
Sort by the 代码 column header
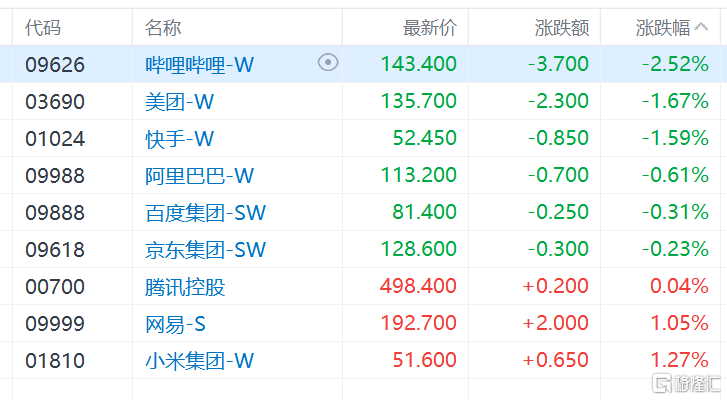43,27
